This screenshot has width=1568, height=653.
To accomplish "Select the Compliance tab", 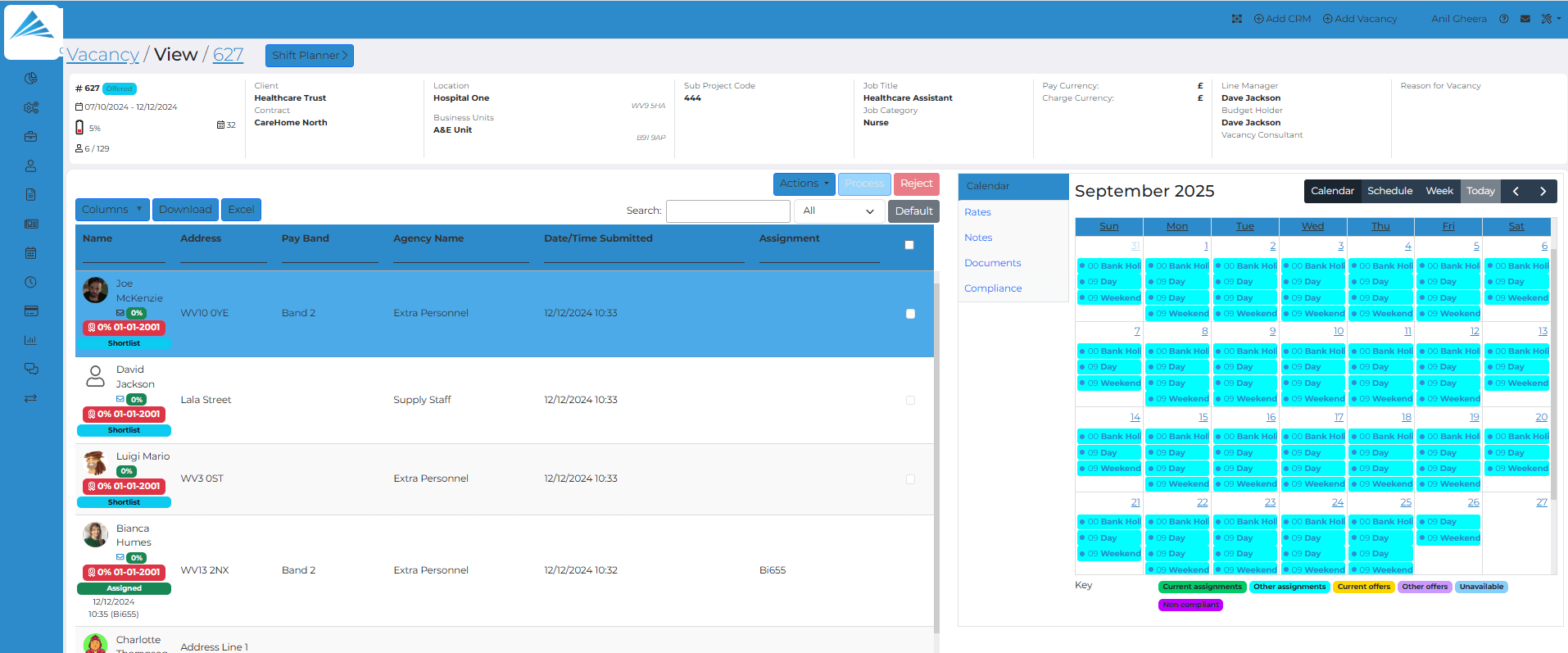I will [993, 288].
